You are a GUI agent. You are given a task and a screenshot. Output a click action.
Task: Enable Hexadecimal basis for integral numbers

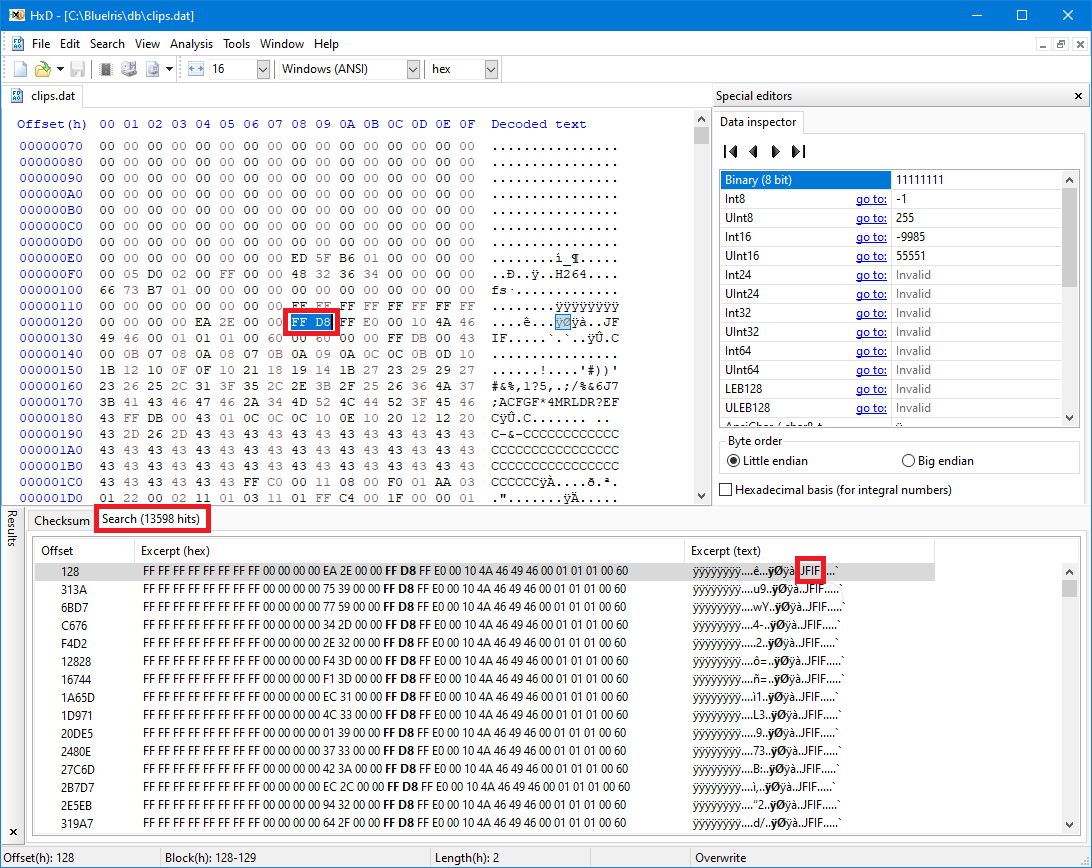836,490
